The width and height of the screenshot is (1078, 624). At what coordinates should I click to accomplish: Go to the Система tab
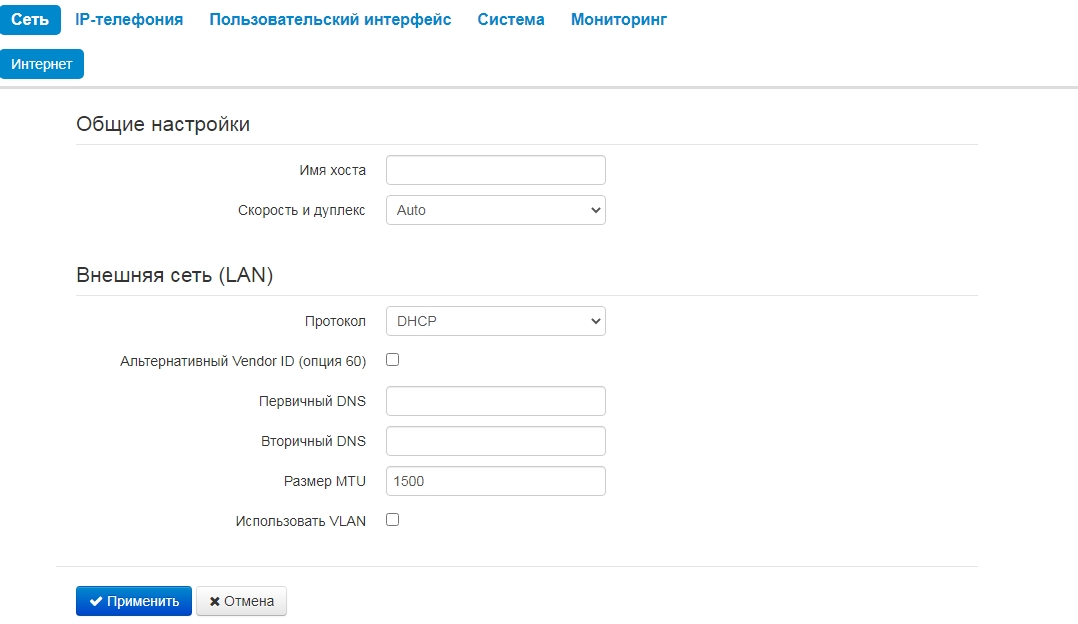click(x=511, y=20)
